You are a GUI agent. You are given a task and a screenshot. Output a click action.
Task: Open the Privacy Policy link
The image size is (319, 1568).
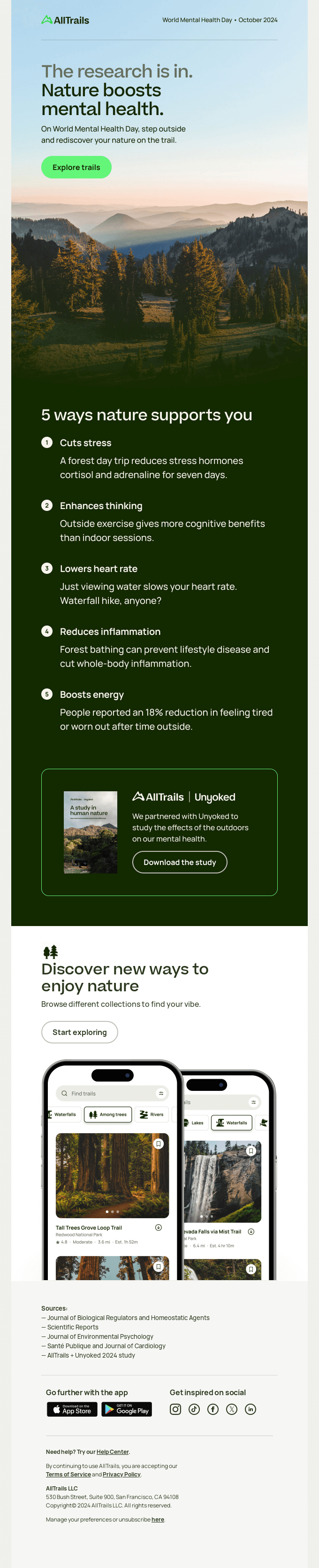[121, 1474]
